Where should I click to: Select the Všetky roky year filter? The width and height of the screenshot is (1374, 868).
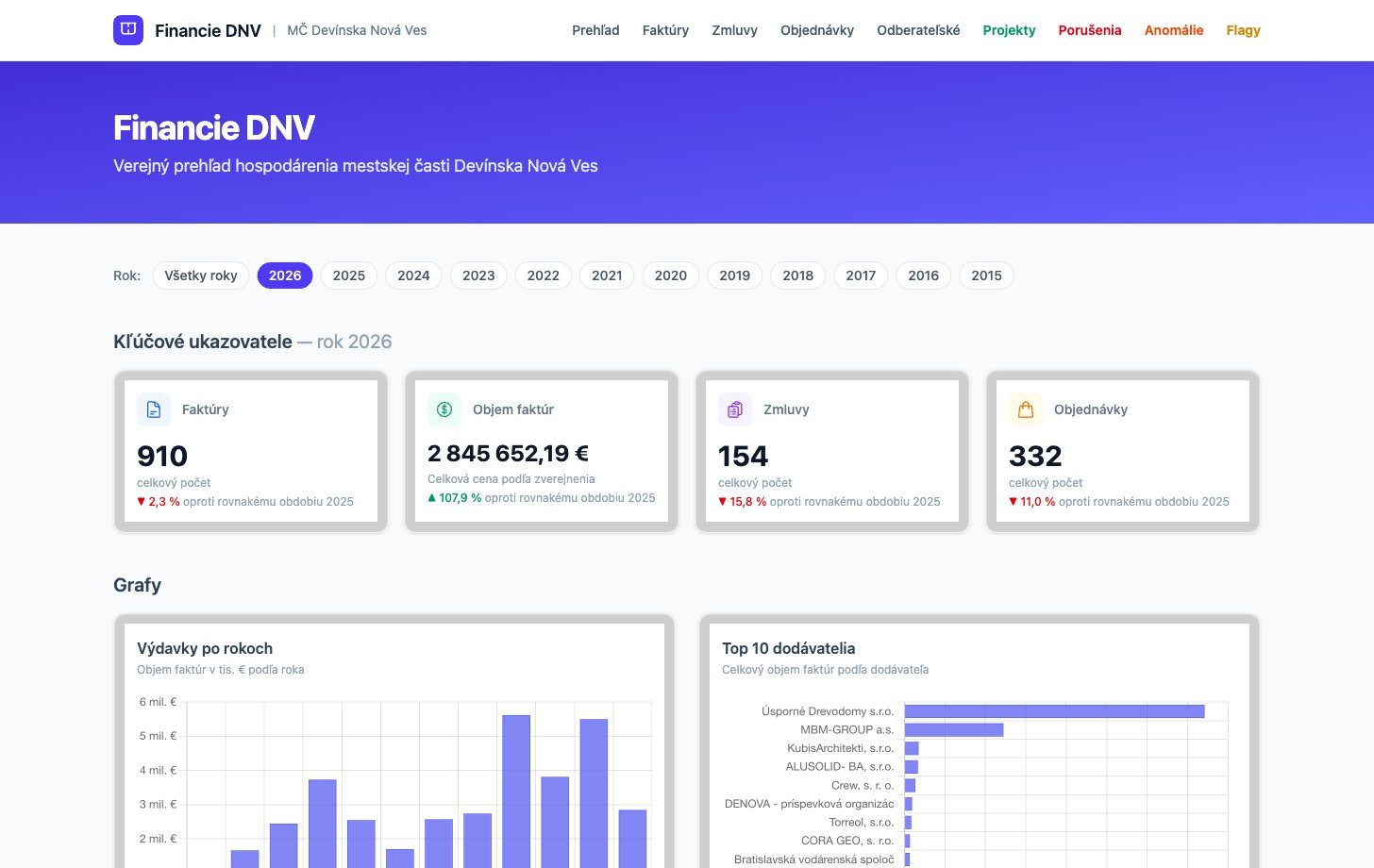[x=201, y=275]
